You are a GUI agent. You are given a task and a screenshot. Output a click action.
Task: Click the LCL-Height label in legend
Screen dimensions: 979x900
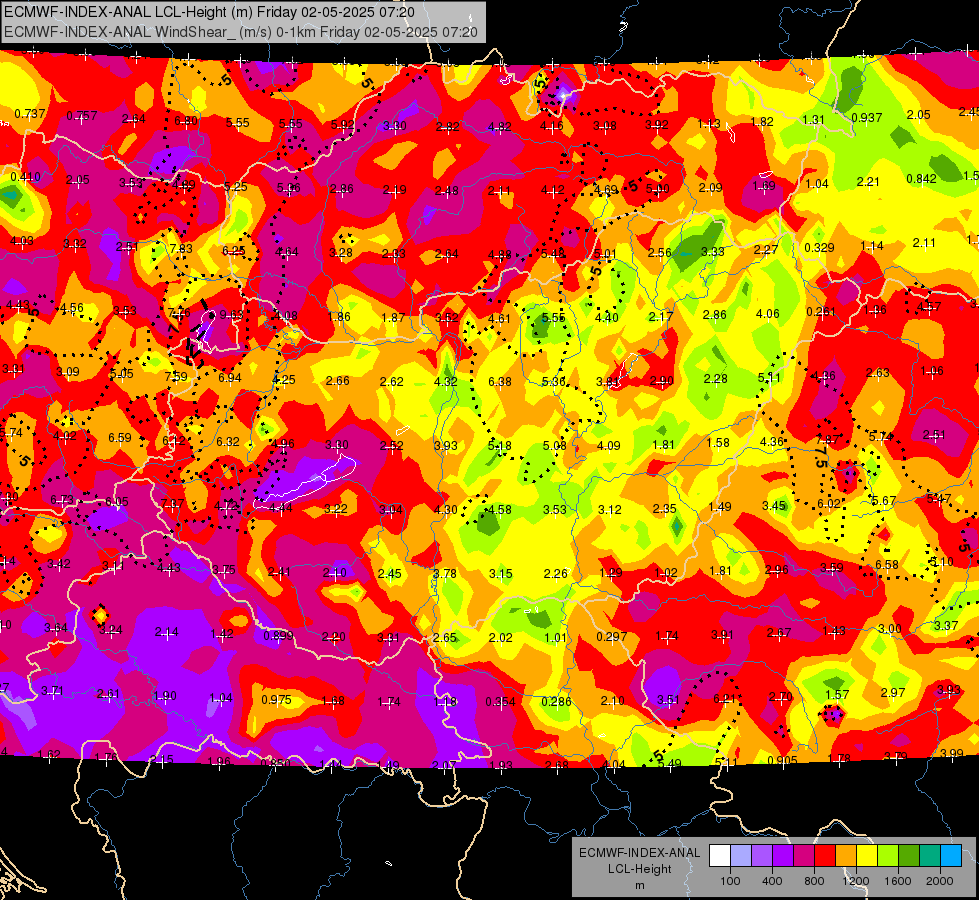tap(639, 869)
